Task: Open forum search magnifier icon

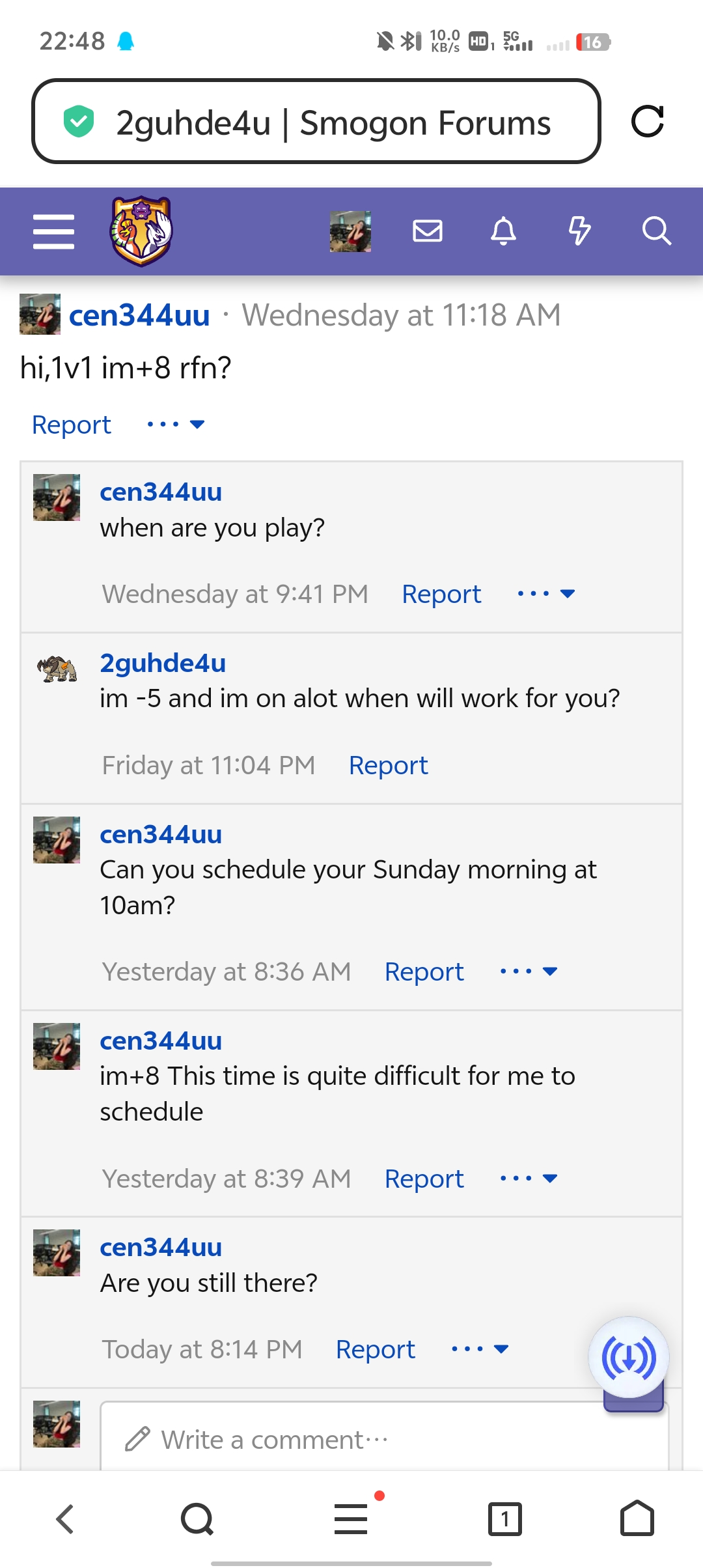Action: 656,231
